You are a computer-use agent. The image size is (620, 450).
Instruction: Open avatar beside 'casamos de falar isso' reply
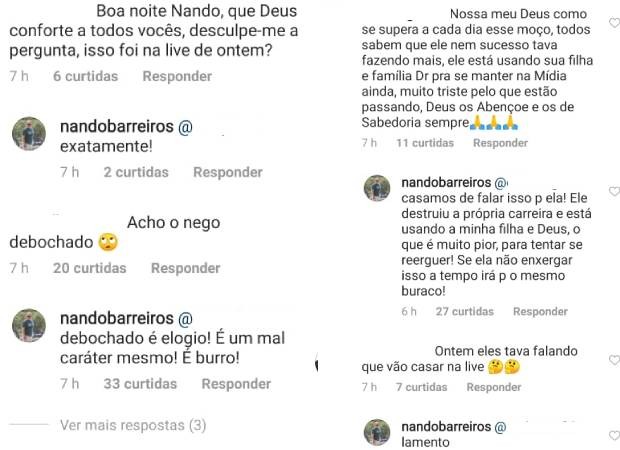tap(377, 188)
